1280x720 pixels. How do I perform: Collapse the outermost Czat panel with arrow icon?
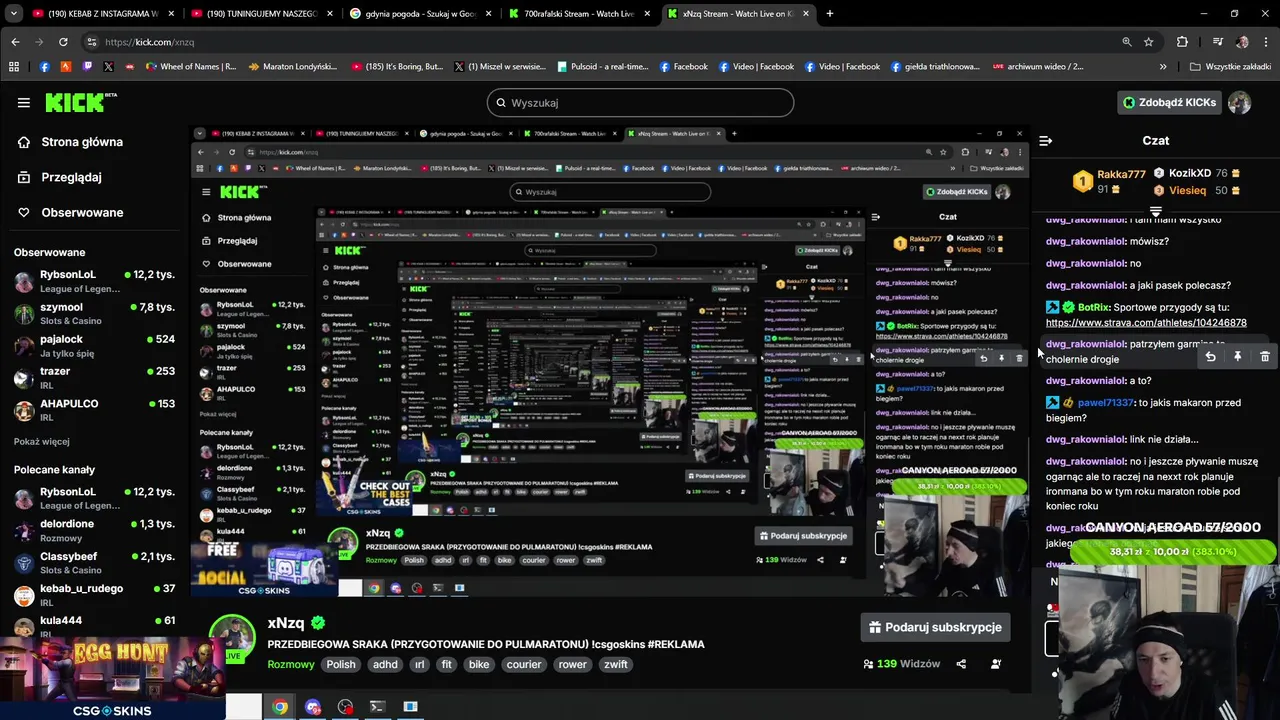coord(1045,141)
